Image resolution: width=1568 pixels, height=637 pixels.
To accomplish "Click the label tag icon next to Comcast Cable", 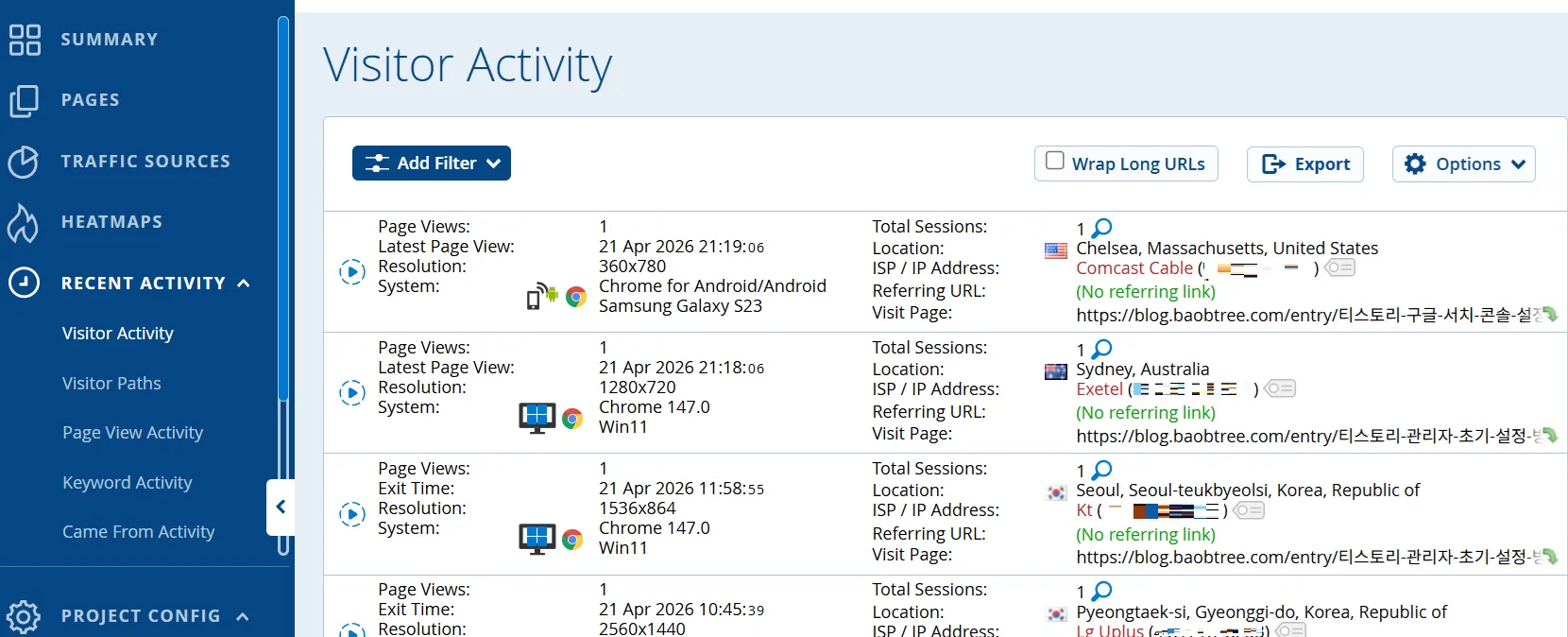I will [1339, 267].
